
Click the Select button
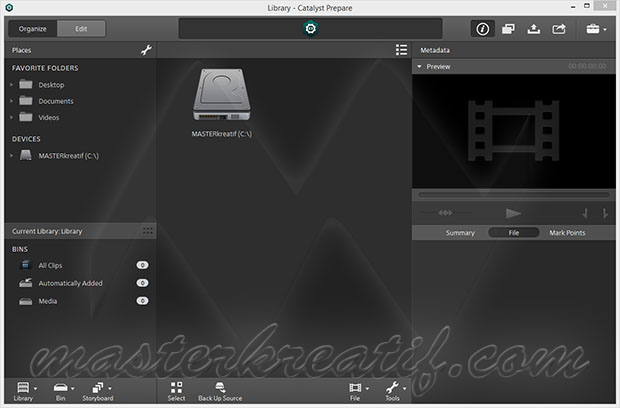click(x=176, y=391)
